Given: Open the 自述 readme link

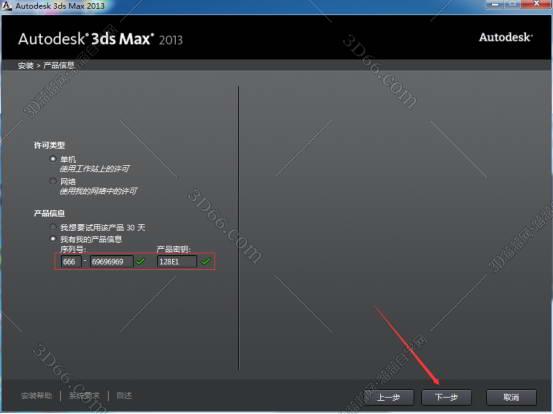Looking at the screenshot, I should 124,396.
